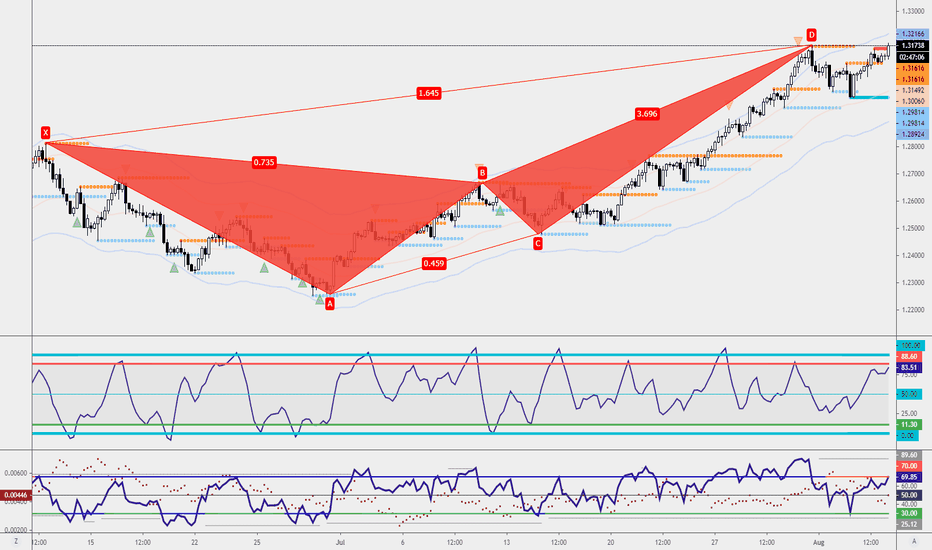Image resolution: width=932 pixels, height=550 pixels.
Task: Click the 69.85 RSI value label
Action: click(909, 477)
